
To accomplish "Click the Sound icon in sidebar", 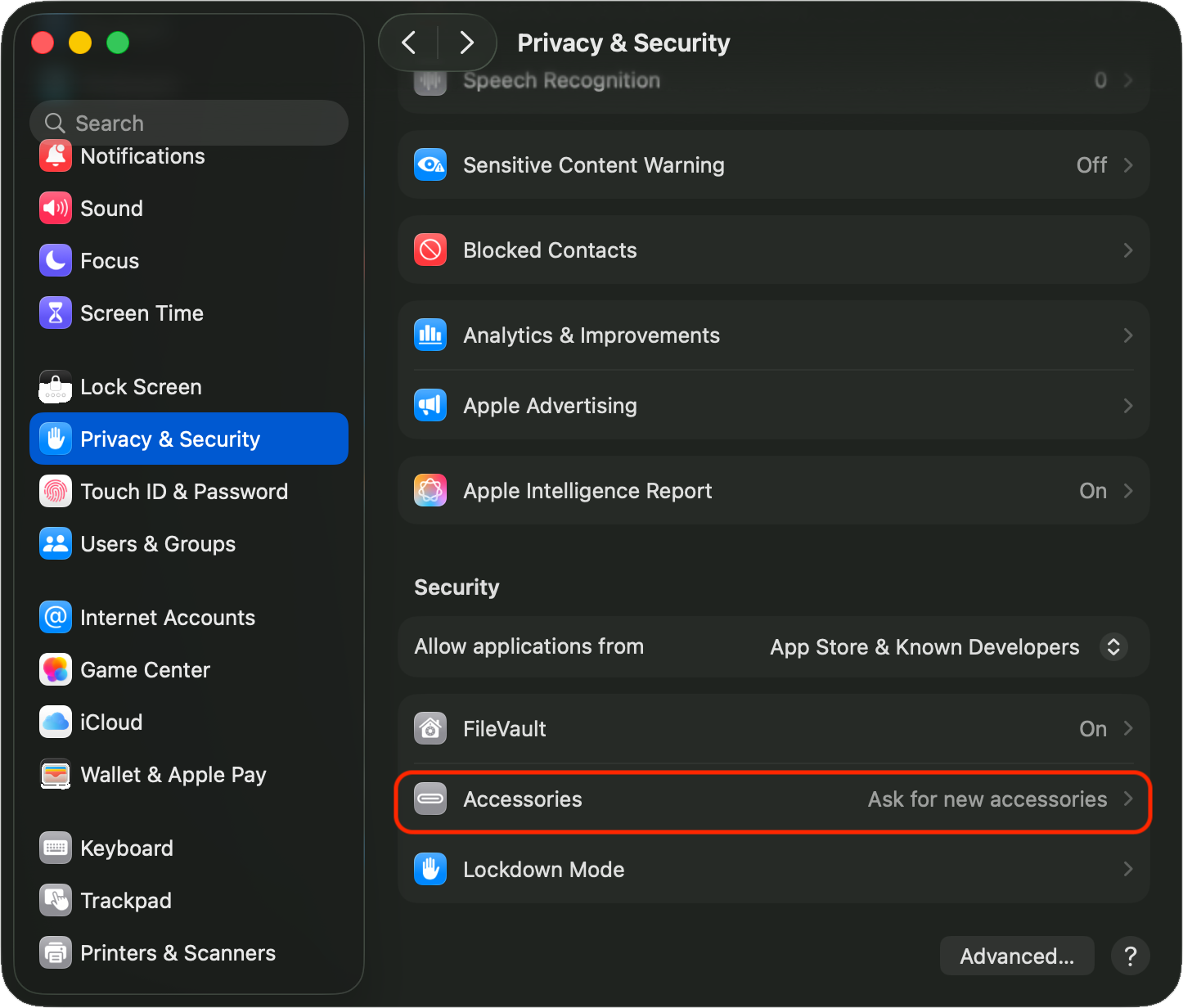I will point(56,209).
